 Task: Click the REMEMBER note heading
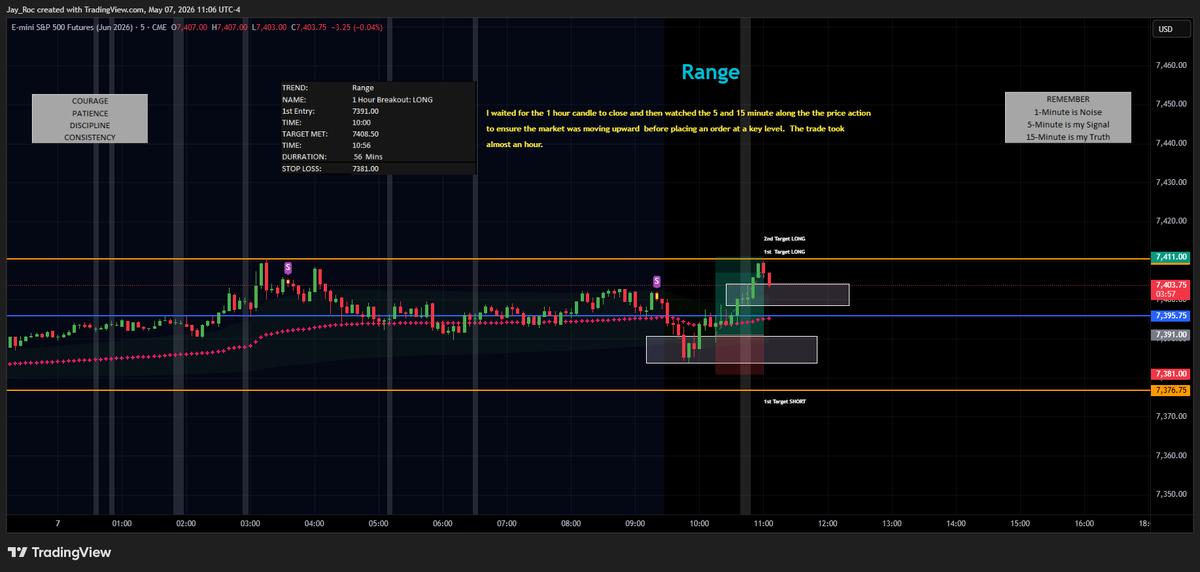click(x=1068, y=100)
